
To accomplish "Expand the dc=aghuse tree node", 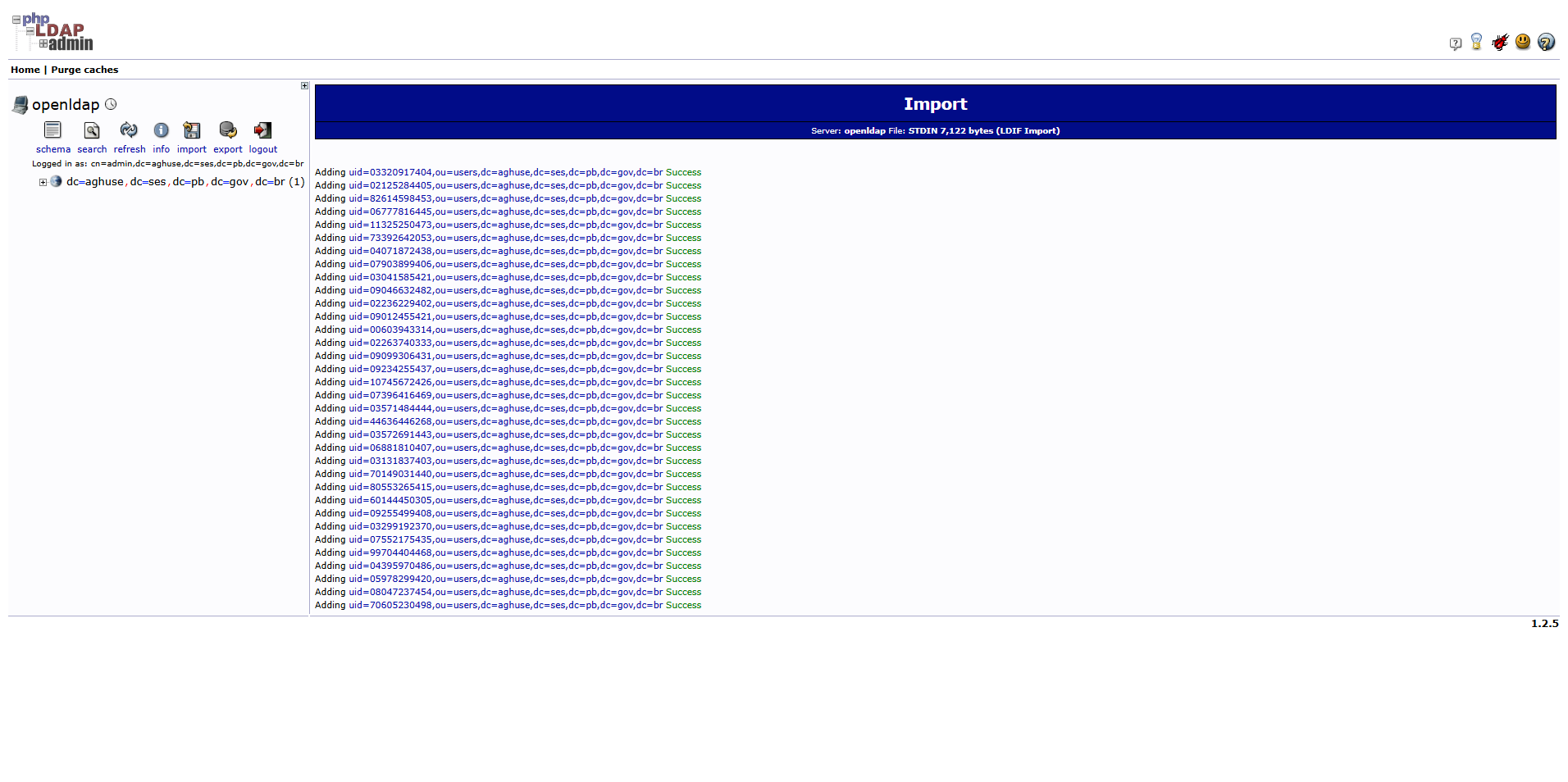I will [43, 182].
